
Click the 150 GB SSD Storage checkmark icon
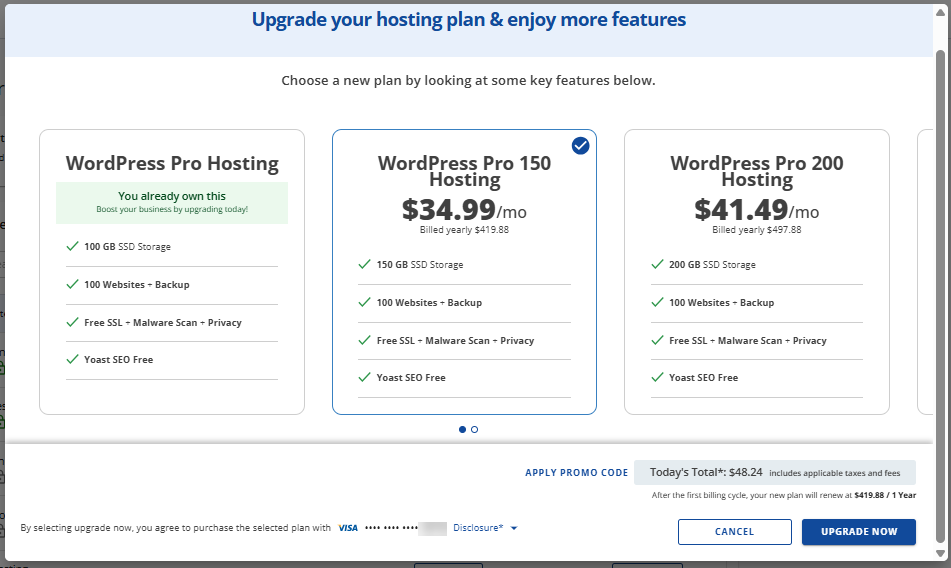pos(364,265)
